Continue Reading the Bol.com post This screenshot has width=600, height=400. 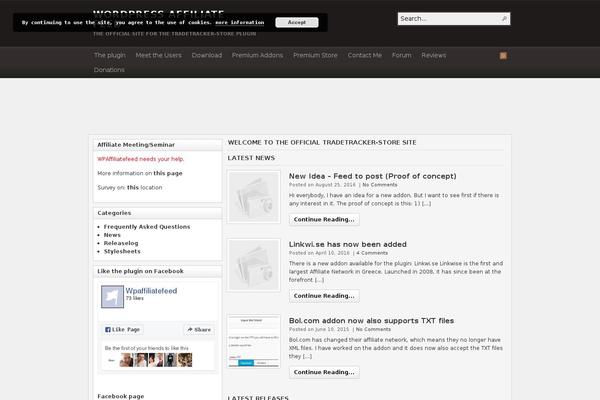point(324,372)
